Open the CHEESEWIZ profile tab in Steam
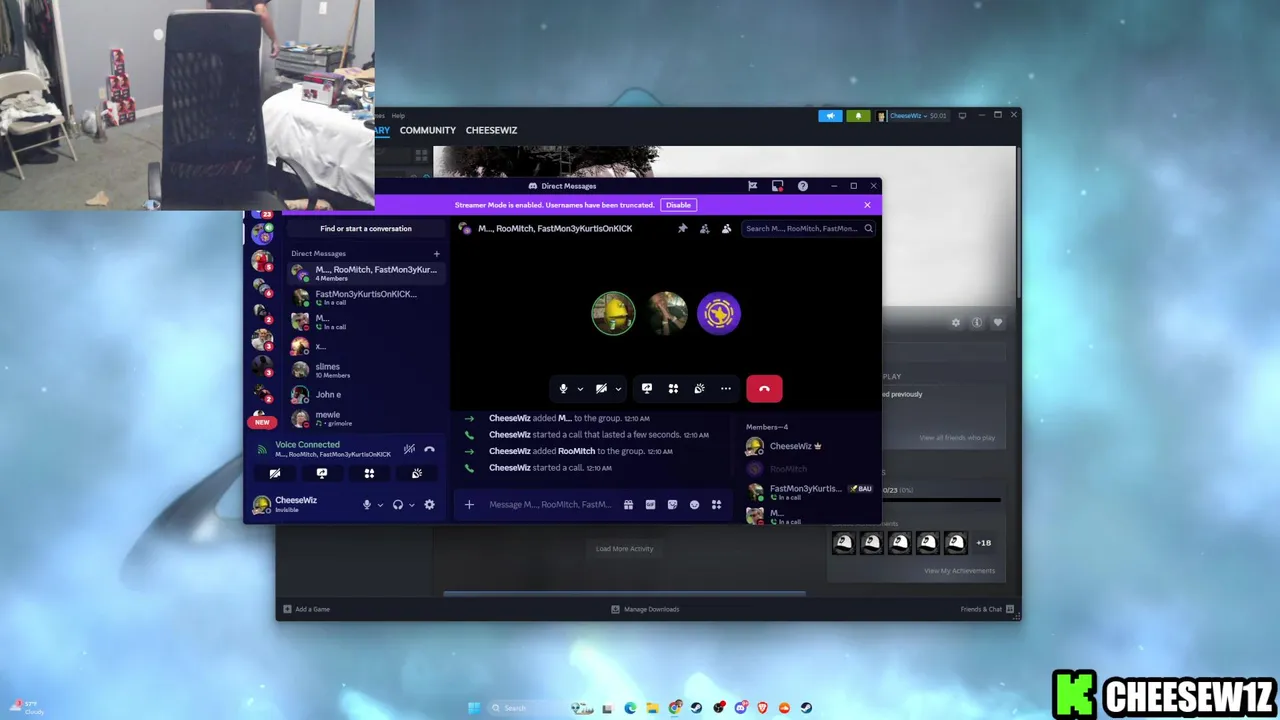 (491, 130)
